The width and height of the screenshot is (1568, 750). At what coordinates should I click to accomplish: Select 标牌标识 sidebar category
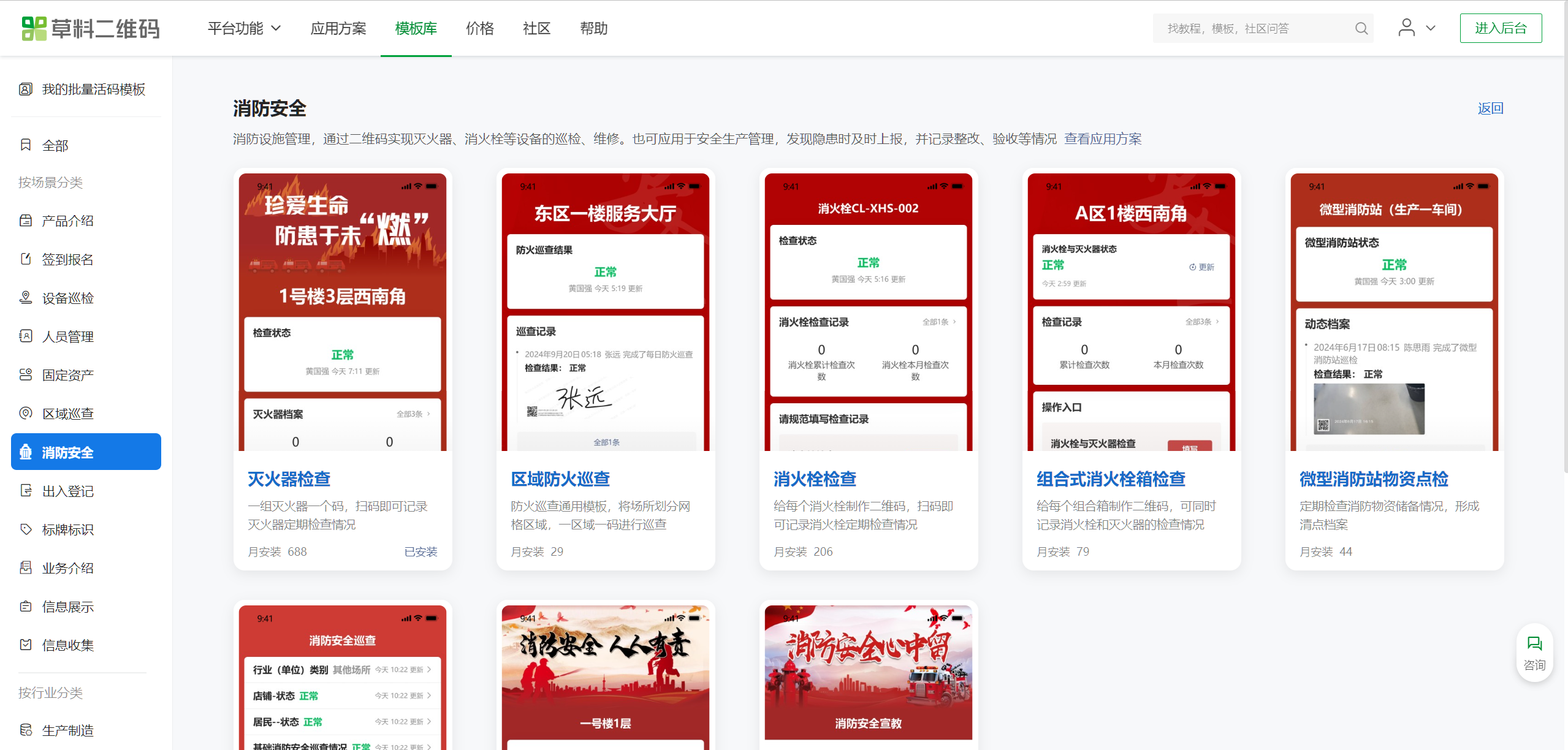click(67, 529)
